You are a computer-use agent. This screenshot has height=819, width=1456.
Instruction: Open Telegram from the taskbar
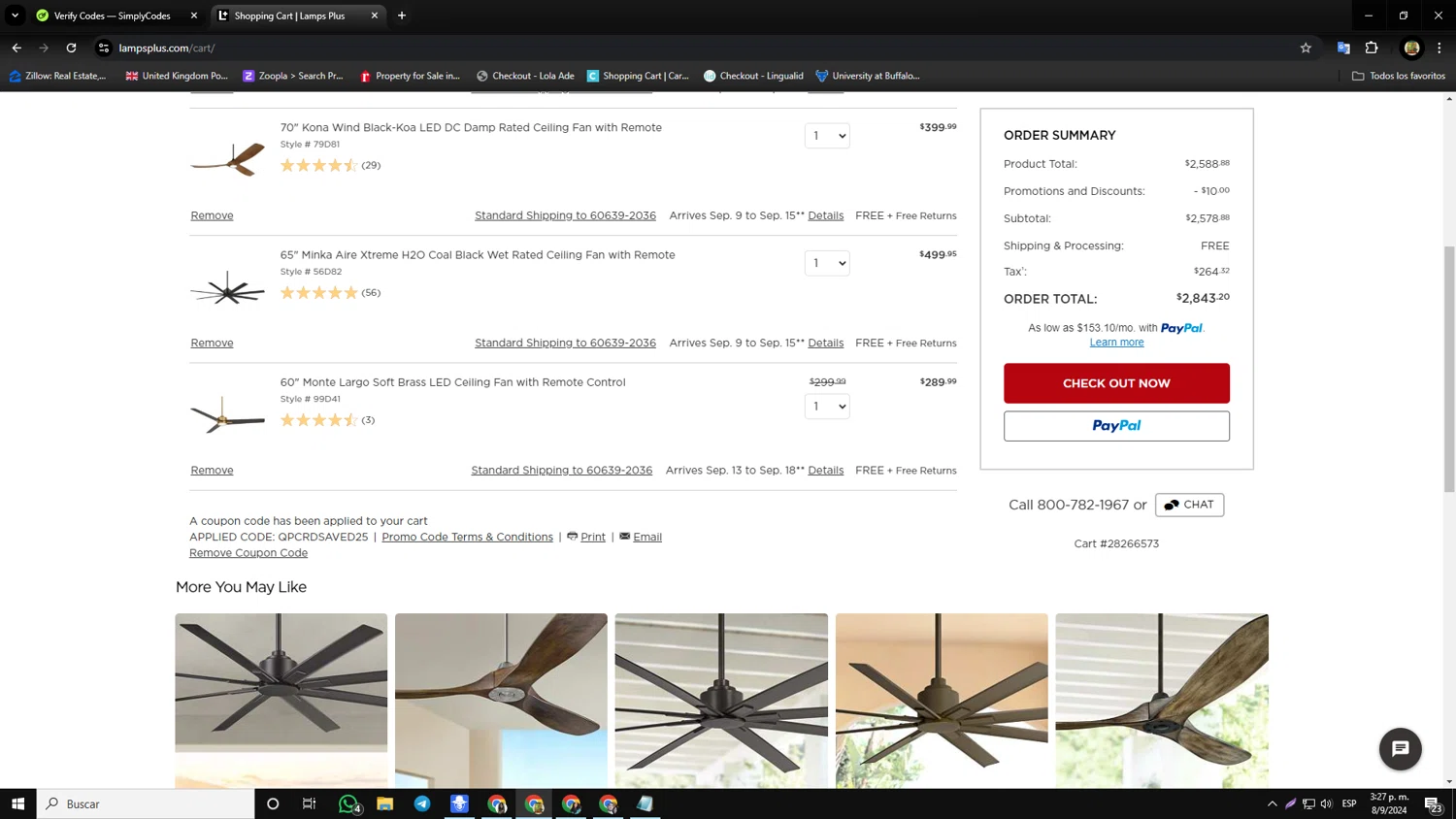click(x=422, y=803)
